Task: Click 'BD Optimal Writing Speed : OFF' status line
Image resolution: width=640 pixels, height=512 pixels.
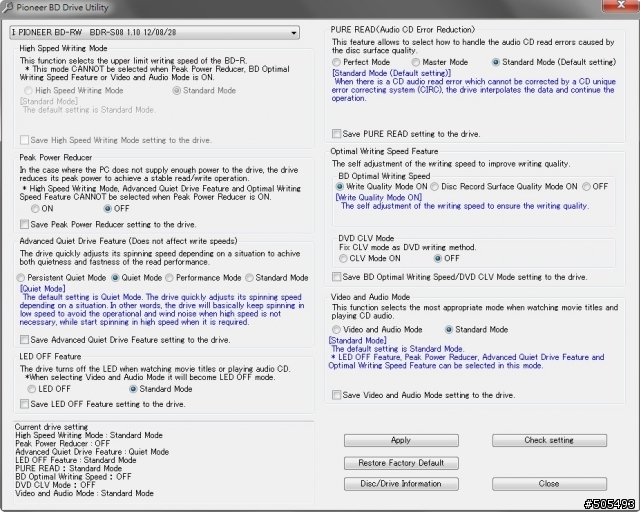Action: (73, 476)
